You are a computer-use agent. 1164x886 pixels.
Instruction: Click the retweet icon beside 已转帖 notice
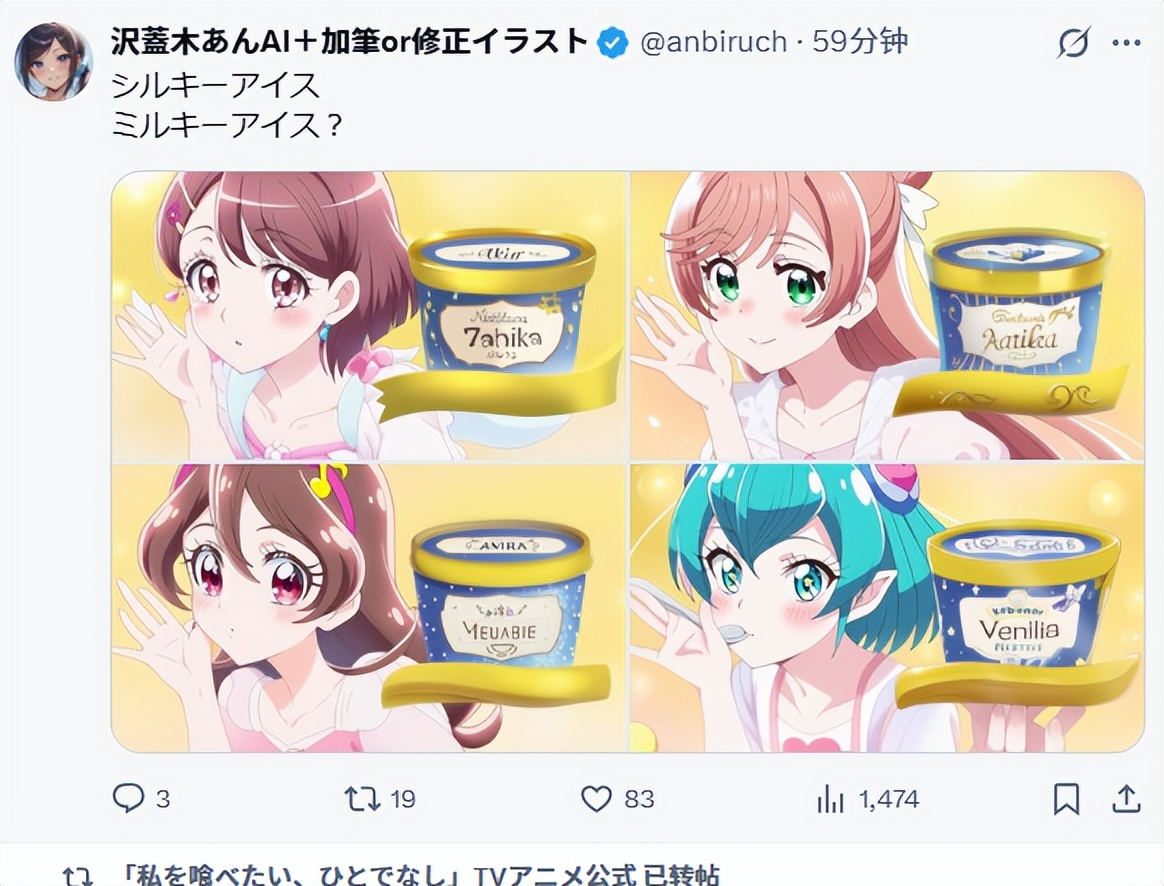pyautogui.click(x=77, y=877)
